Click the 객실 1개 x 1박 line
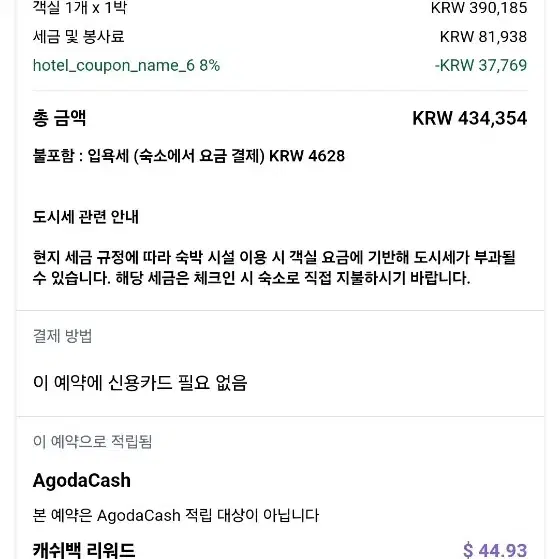This screenshot has height=559, width=559. coord(80,8)
